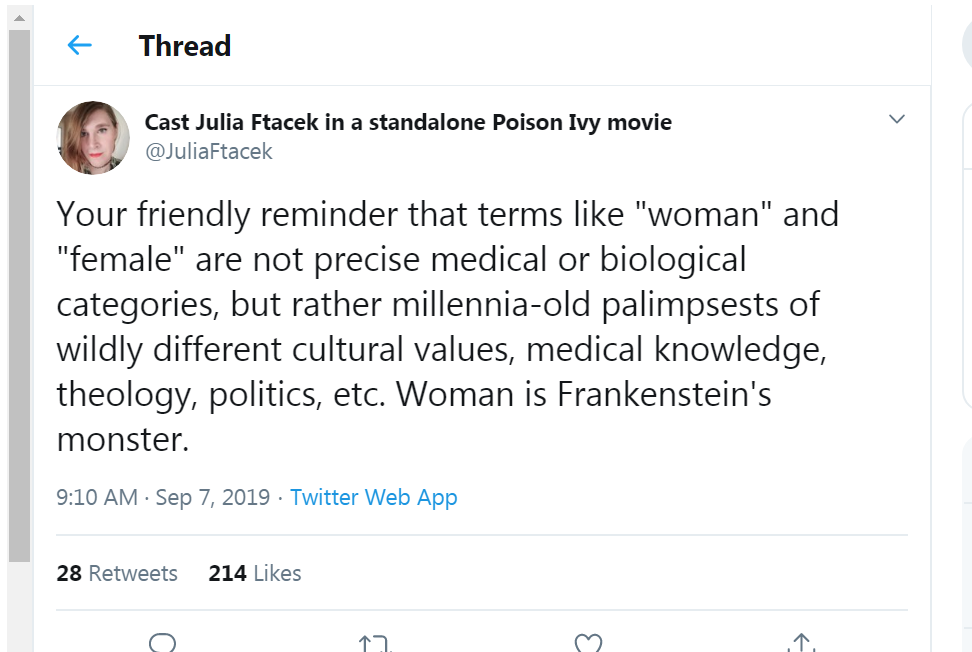
Task: Click the Thread header title
Action: (x=185, y=46)
